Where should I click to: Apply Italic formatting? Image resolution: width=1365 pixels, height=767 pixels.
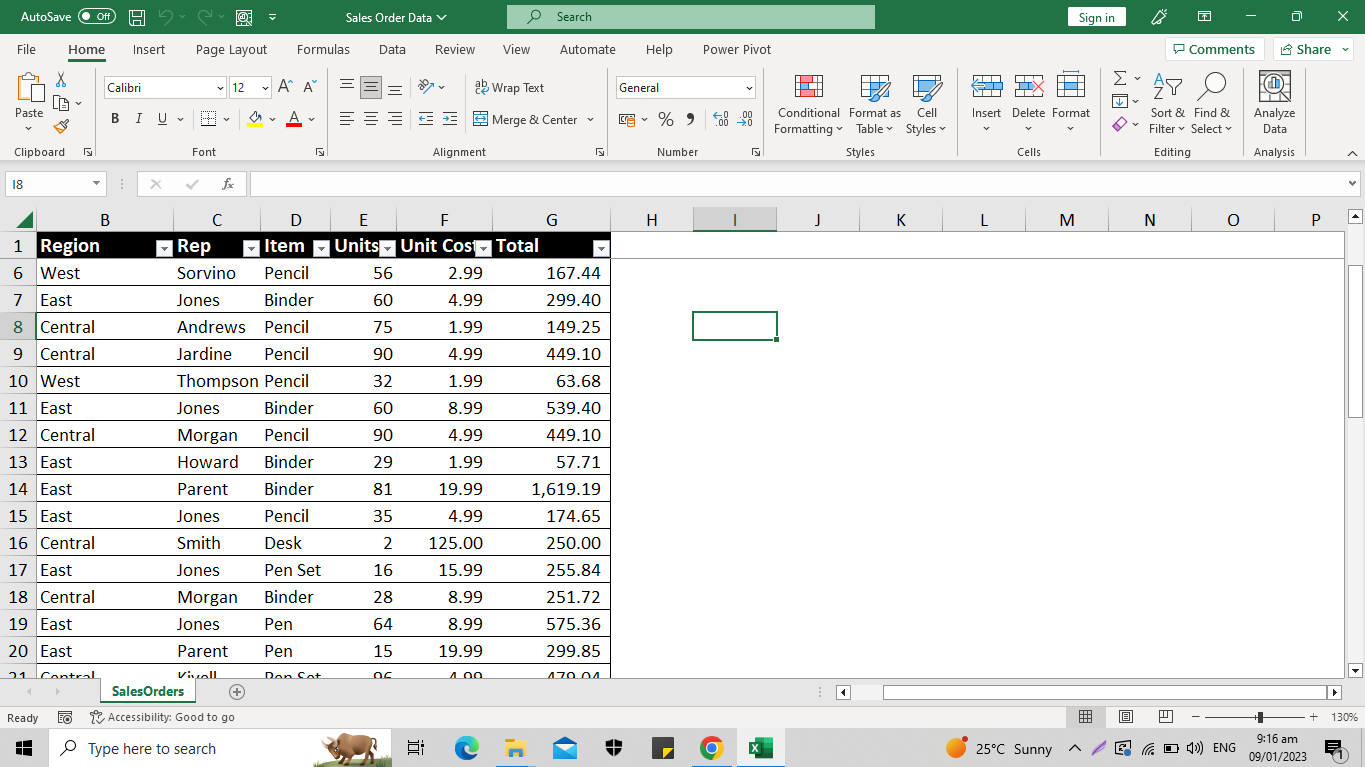[x=138, y=119]
